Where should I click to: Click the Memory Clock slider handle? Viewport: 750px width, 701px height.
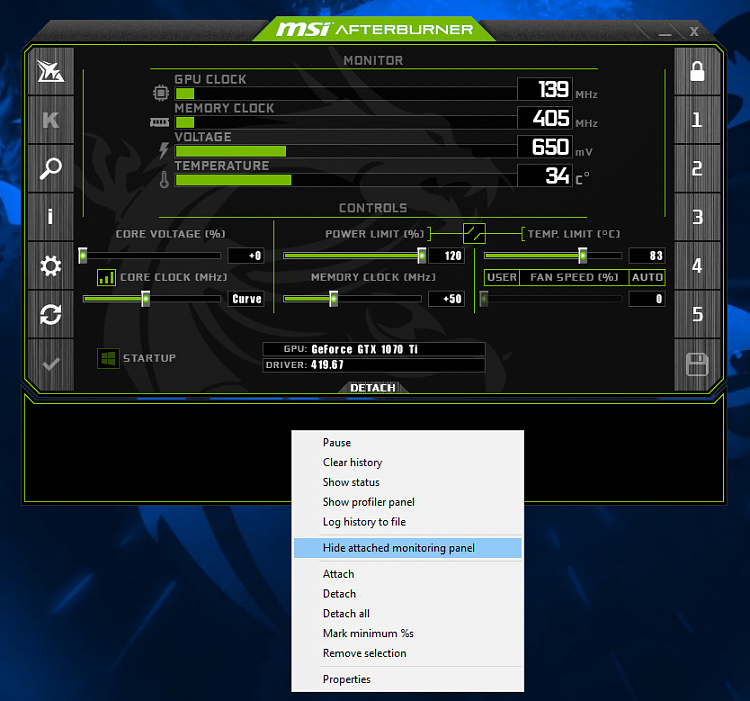pos(333,299)
